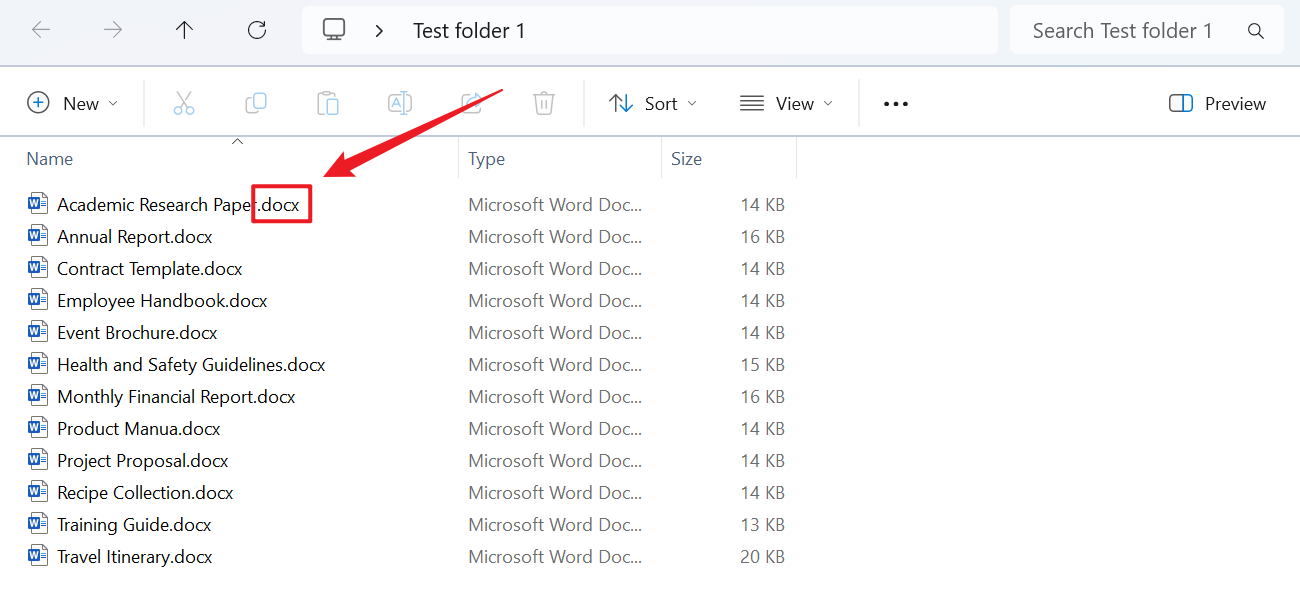Sort files by the Size column header
Image resolution: width=1300 pixels, height=594 pixels.
click(x=686, y=159)
